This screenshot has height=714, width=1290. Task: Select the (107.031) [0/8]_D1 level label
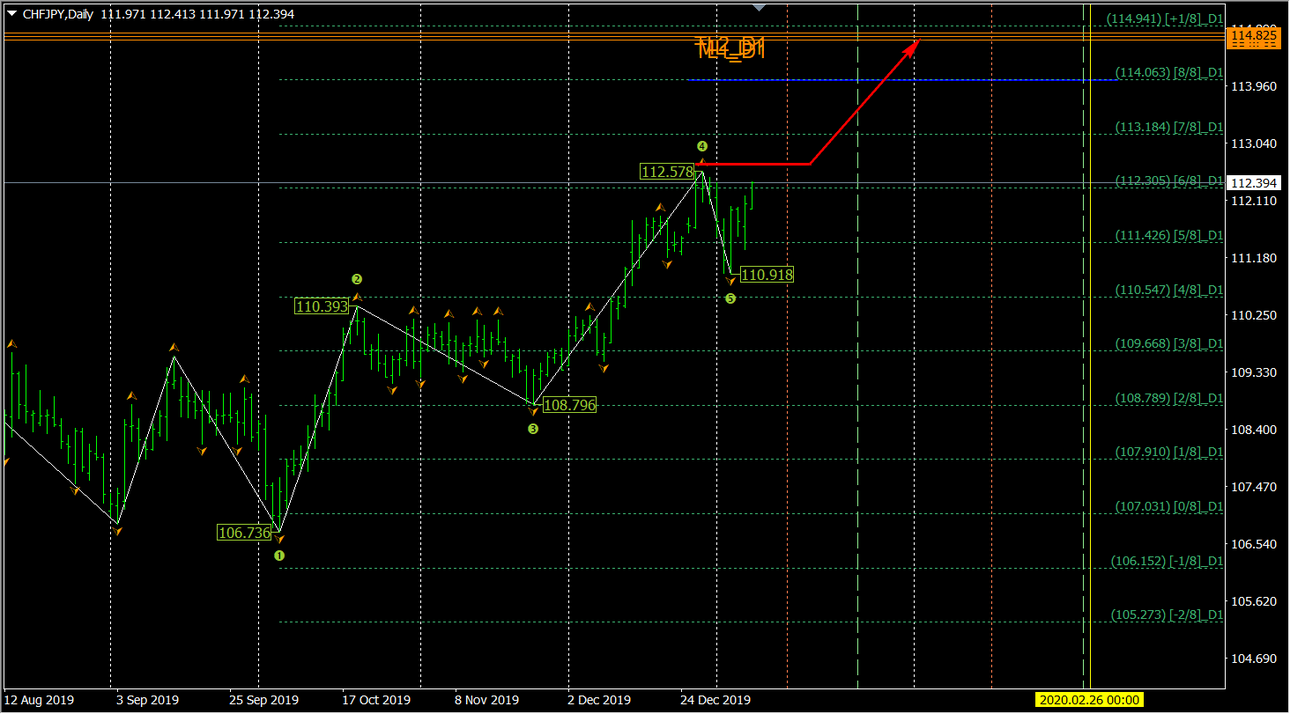pyautogui.click(x=1170, y=507)
